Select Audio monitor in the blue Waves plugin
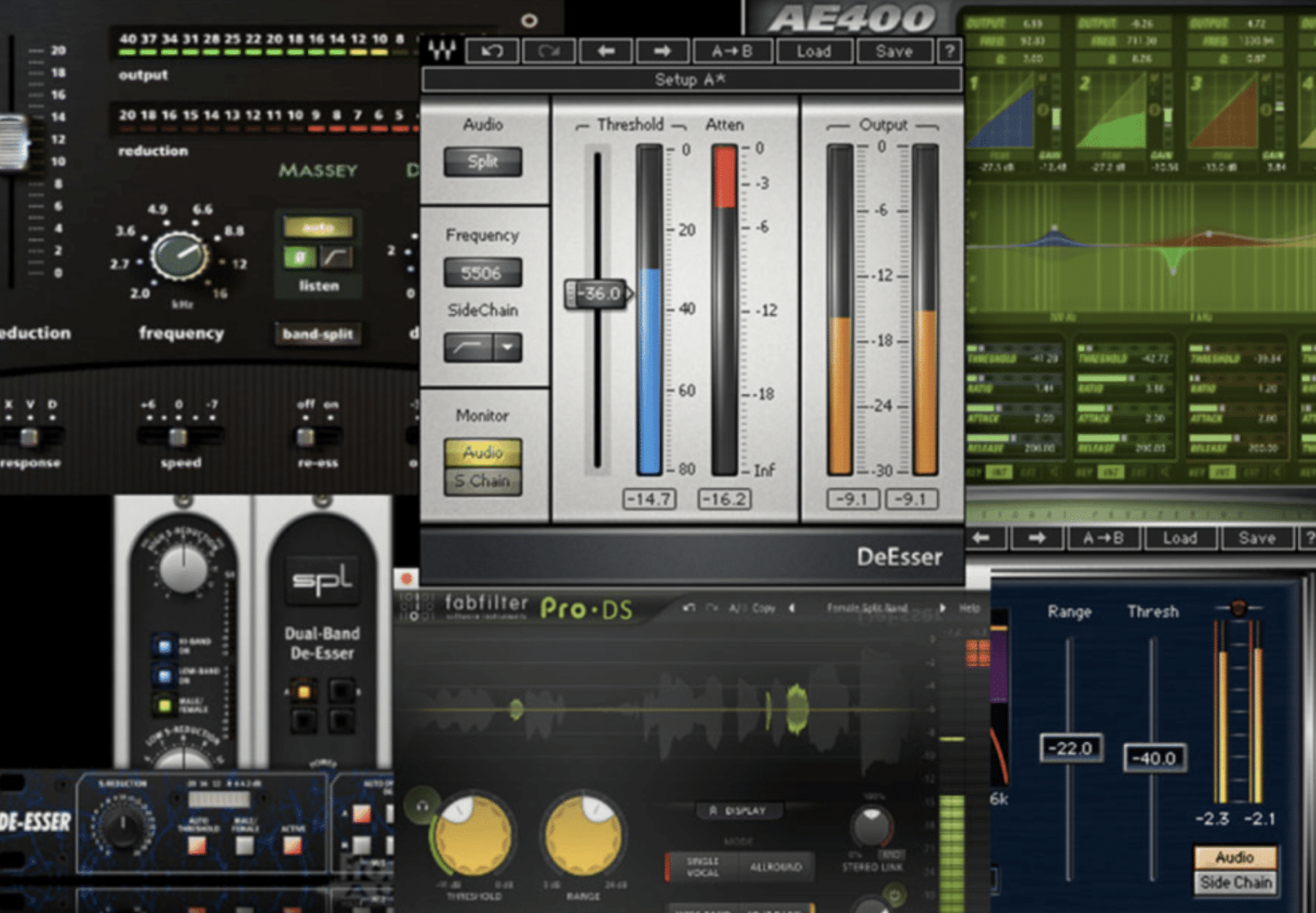The width and height of the screenshot is (1316, 913). tap(1235, 857)
